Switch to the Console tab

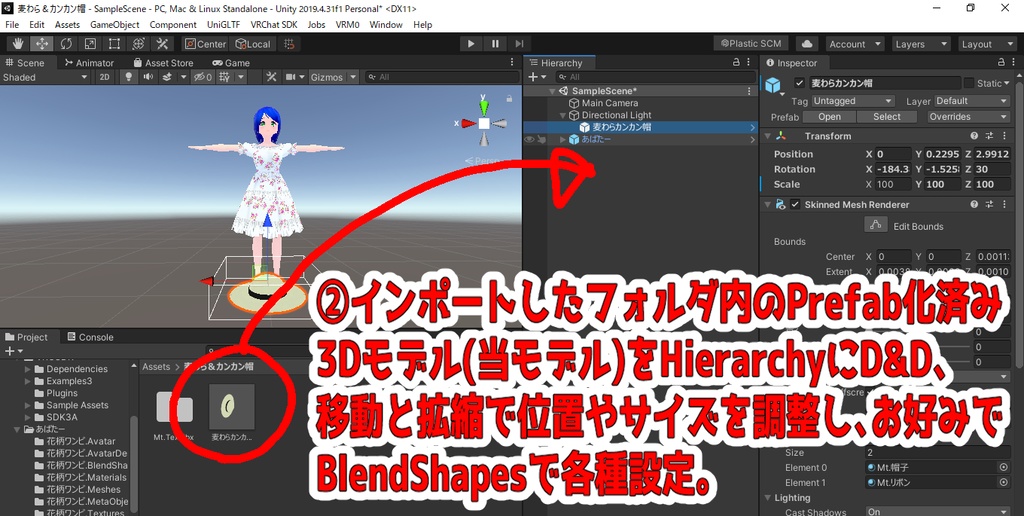[x=89, y=337]
